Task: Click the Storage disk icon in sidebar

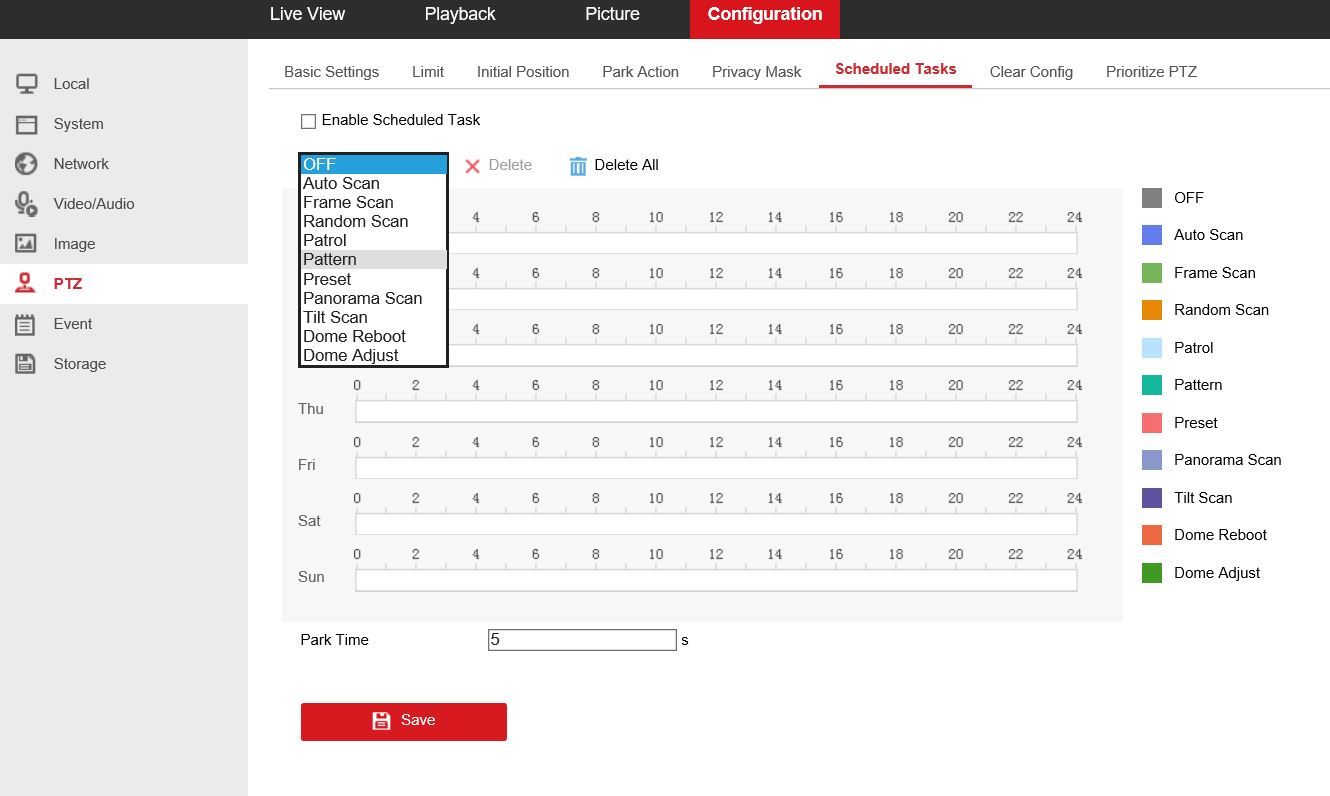Action: (x=26, y=364)
